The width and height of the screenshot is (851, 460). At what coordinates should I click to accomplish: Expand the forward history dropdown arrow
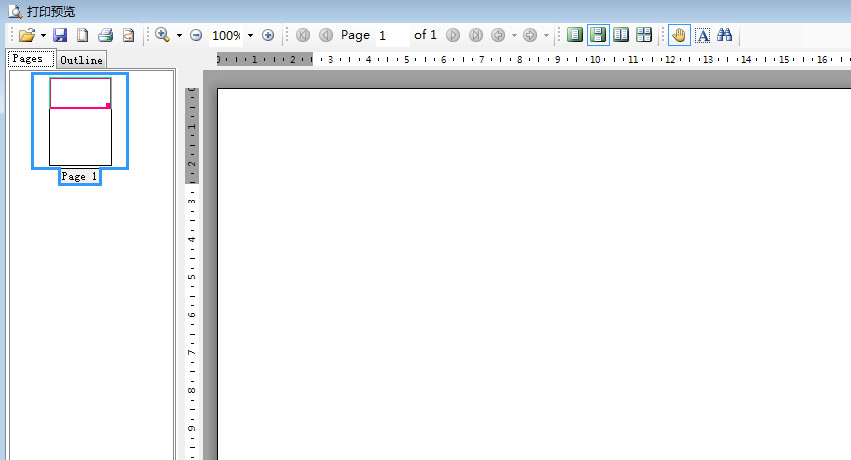click(546, 36)
